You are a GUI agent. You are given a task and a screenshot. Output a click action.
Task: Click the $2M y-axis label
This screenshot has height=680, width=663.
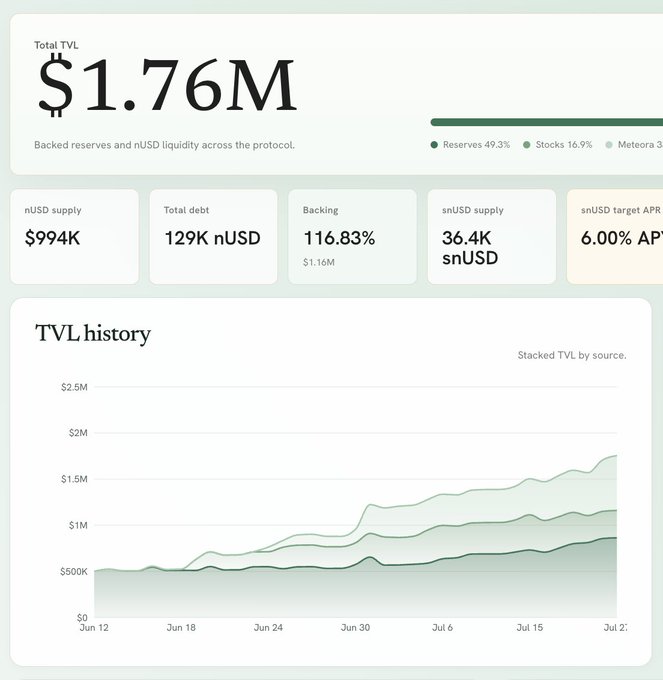click(78, 433)
